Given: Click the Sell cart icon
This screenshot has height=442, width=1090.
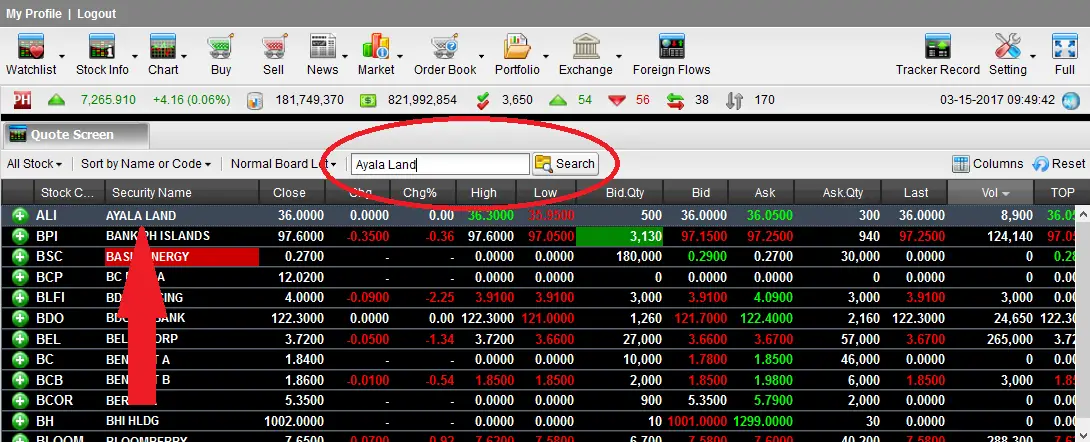Looking at the screenshot, I should 273,47.
